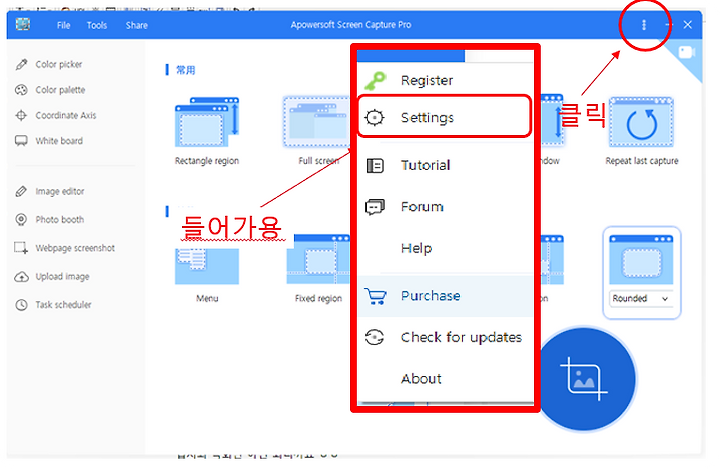Screen dimensions: 720x469
Task: Open the White board tool
Action: coord(49,141)
